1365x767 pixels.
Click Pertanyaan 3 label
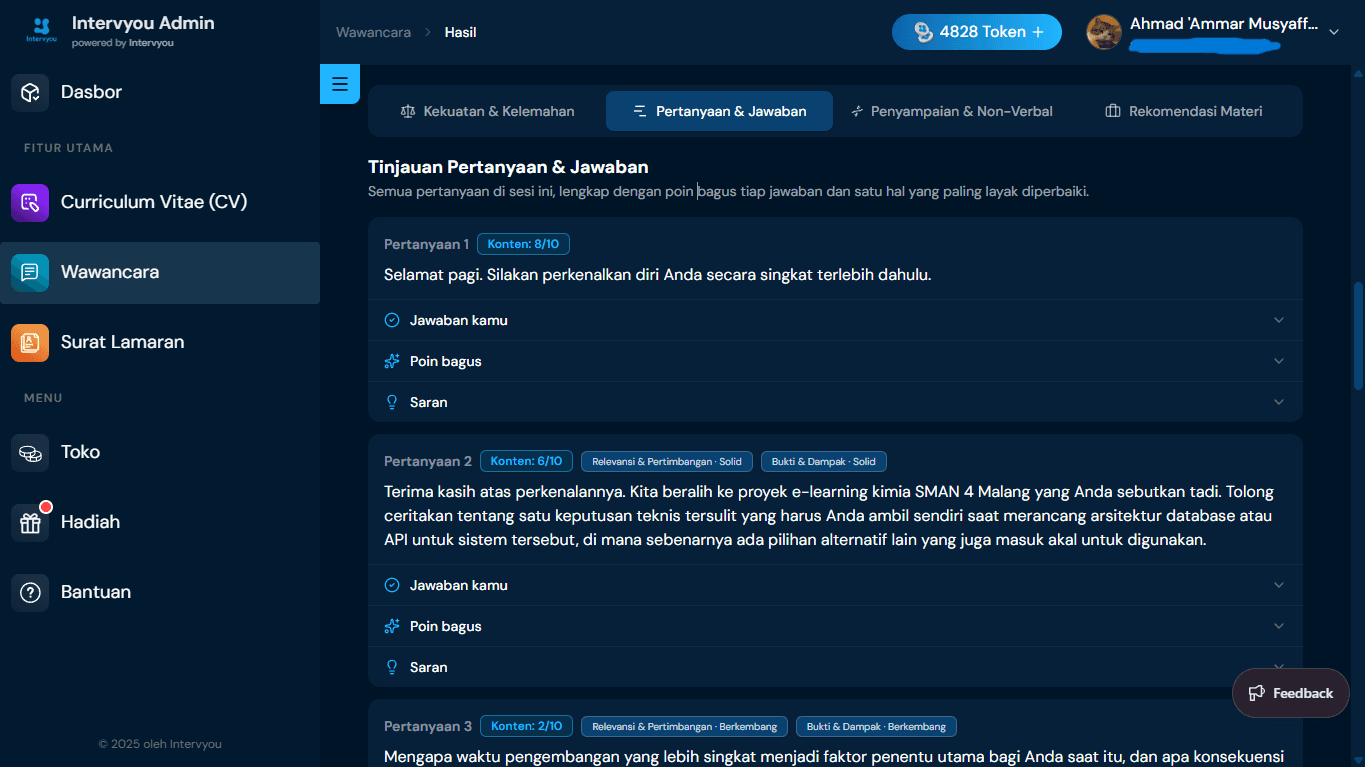(x=428, y=726)
